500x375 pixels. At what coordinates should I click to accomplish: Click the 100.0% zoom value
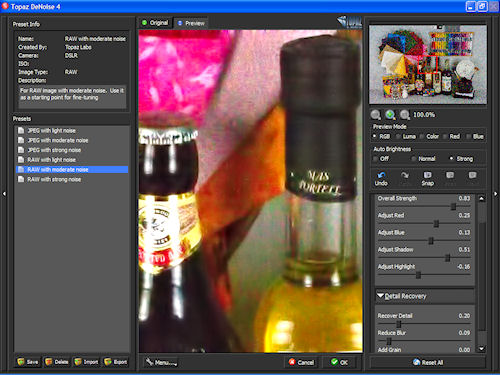(x=424, y=115)
